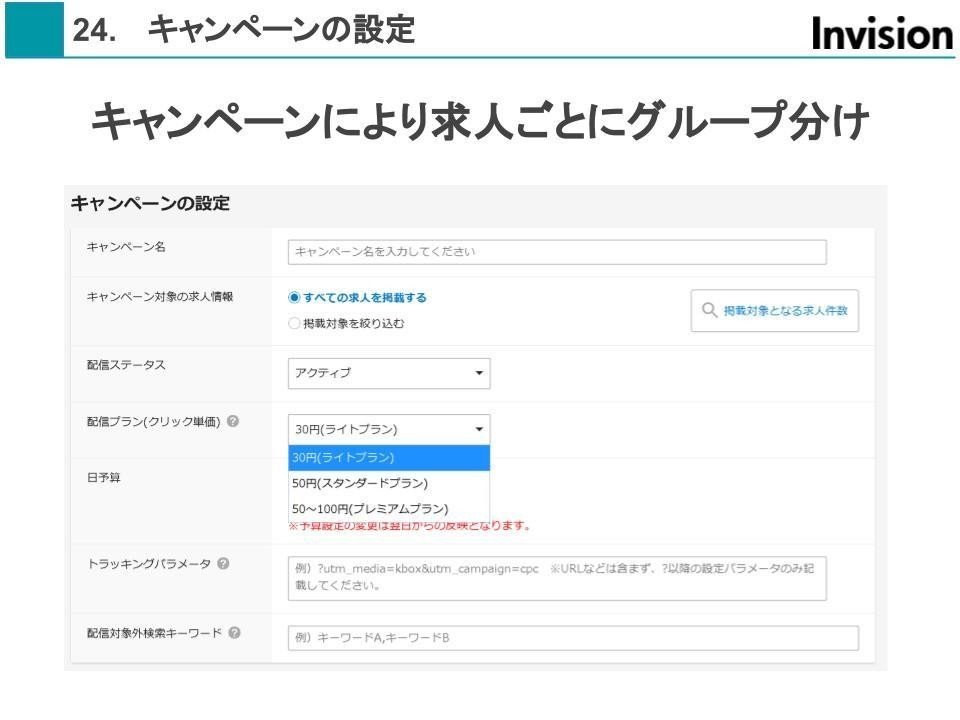Click the キャンペーン名 row label
This screenshot has width=960, height=720.
click(126, 247)
